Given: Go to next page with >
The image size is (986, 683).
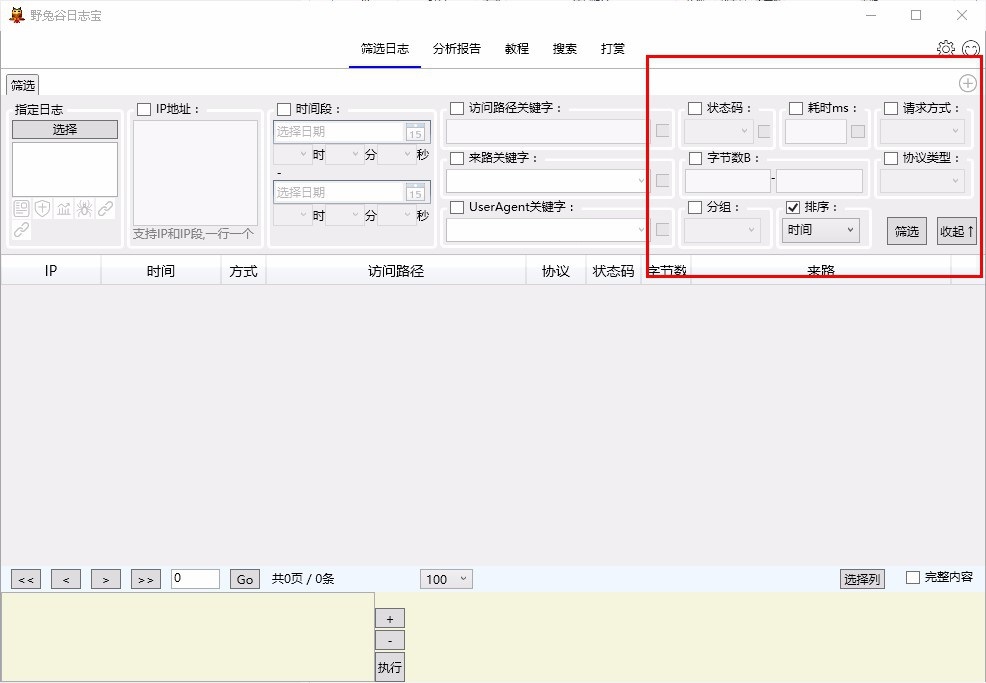Looking at the screenshot, I should click(x=106, y=579).
